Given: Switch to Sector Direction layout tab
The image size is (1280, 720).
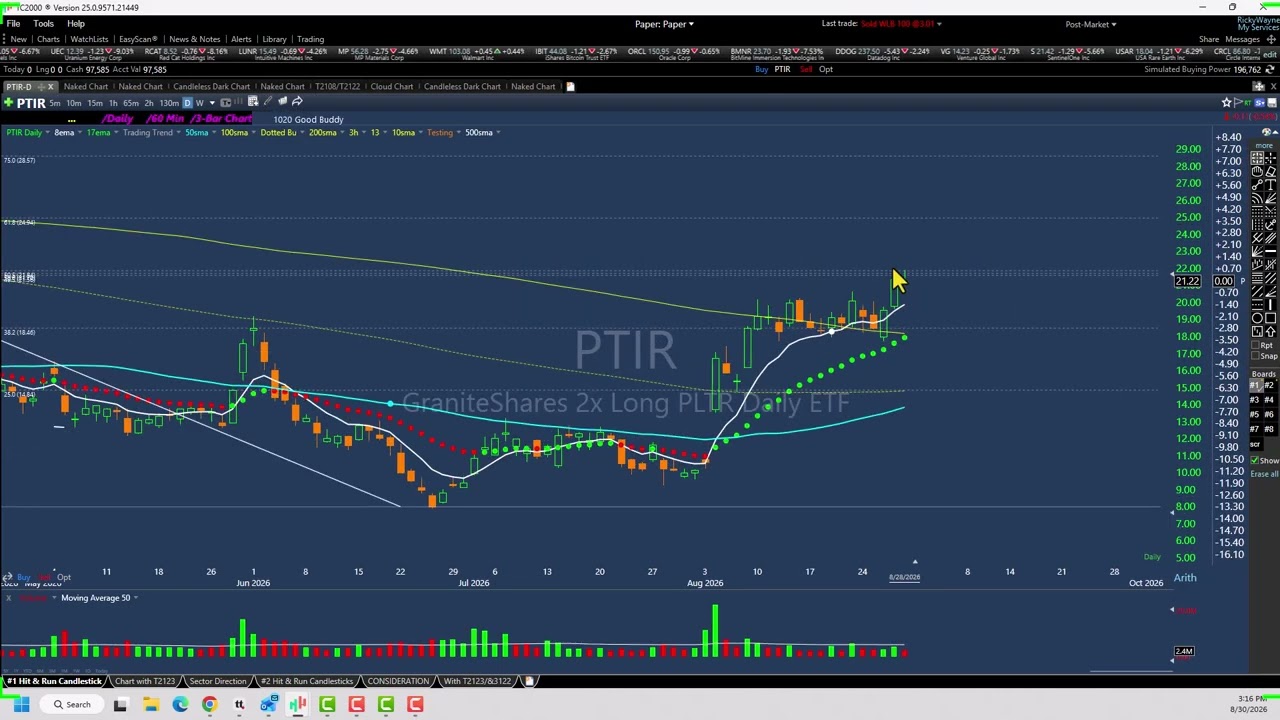Looking at the screenshot, I should click(217, 681).
